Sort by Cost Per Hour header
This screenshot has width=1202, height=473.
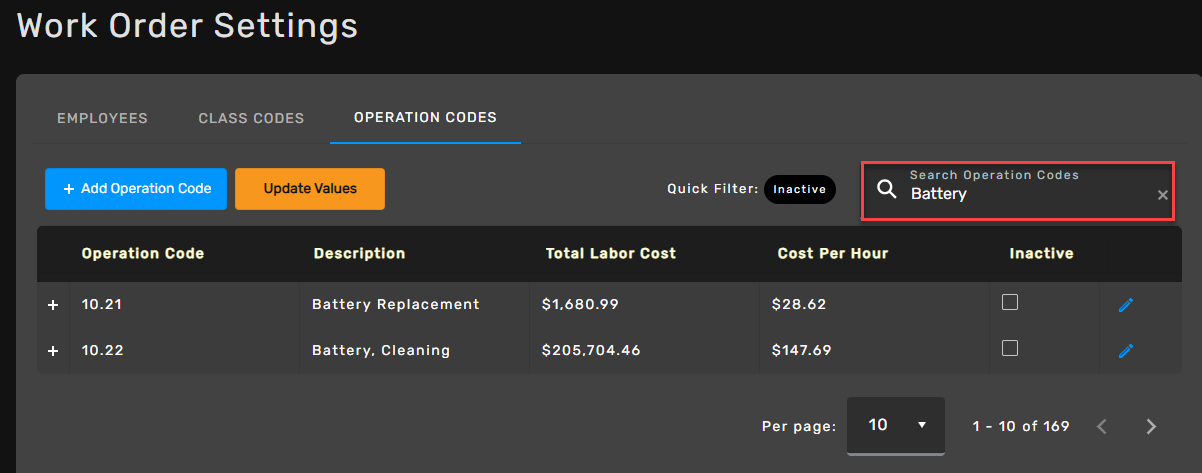pyautogui.click(x=833, y=254)
